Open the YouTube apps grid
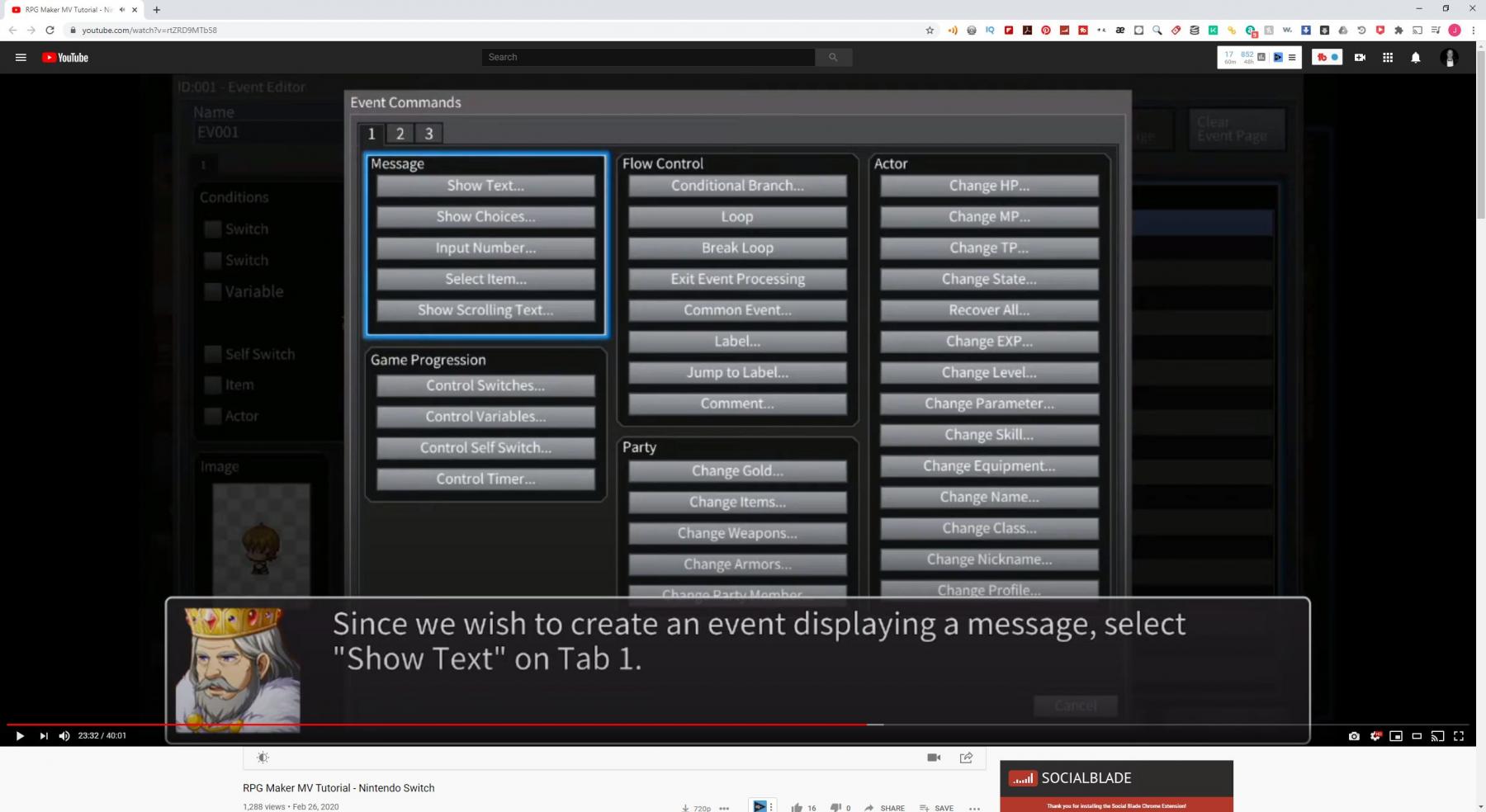1486x812 pixels. tap(1388, 57)
